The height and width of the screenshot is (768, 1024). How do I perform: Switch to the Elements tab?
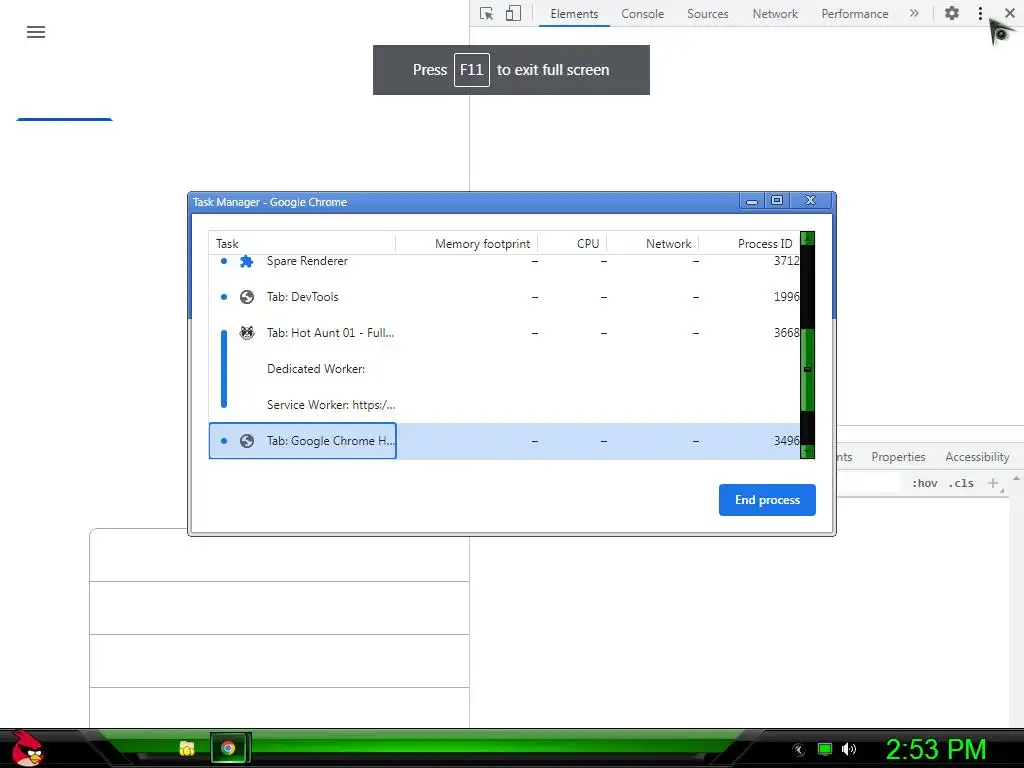pos(574,14)
